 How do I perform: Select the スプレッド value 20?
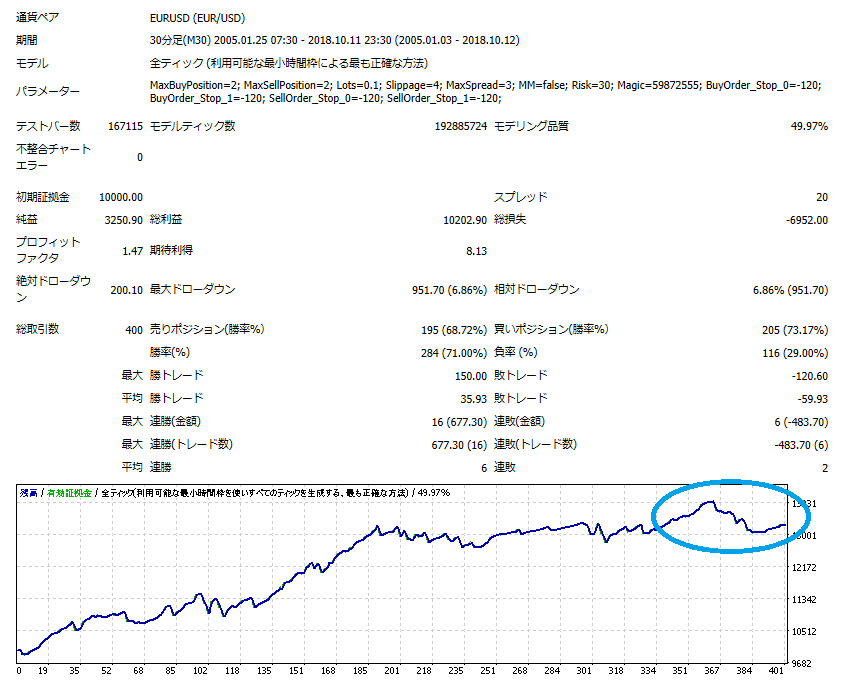click(822, 198)
